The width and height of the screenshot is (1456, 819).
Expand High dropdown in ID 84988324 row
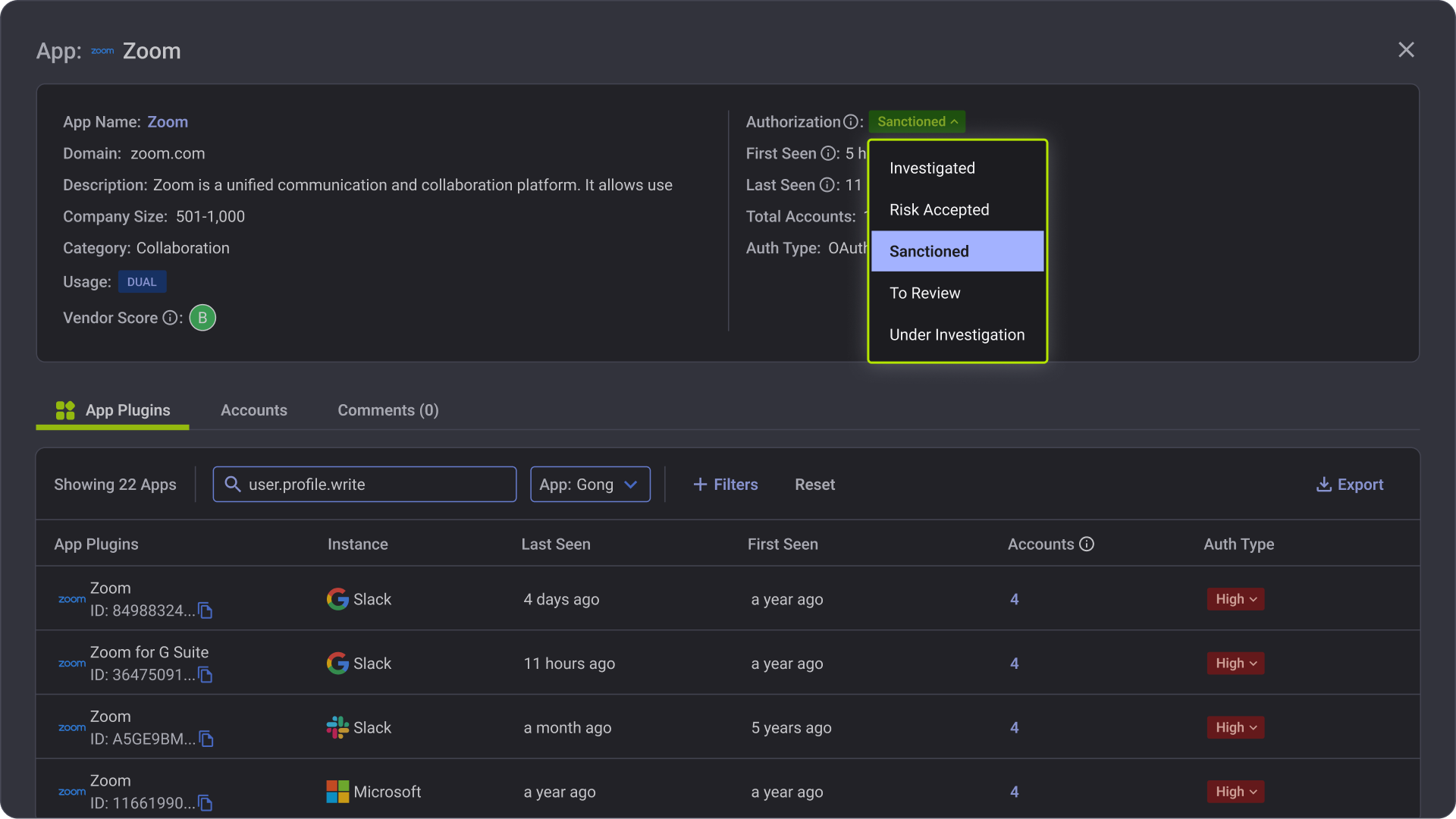tap(1236, 599)
